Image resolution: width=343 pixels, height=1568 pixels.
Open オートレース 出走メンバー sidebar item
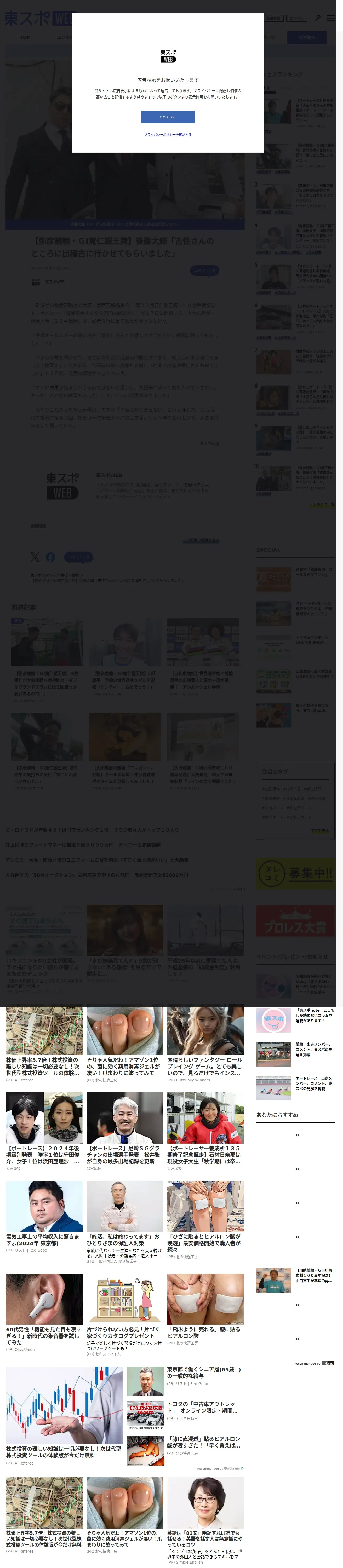pos(295,1088)
